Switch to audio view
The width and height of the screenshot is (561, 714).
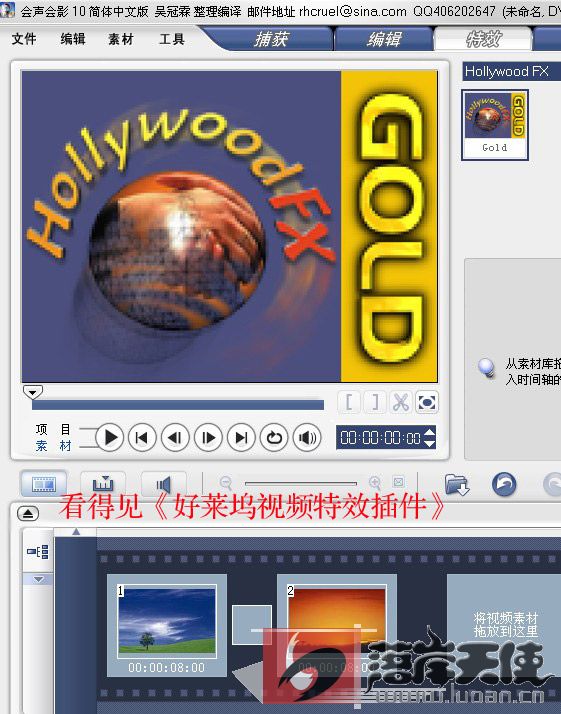pos(163,484)
